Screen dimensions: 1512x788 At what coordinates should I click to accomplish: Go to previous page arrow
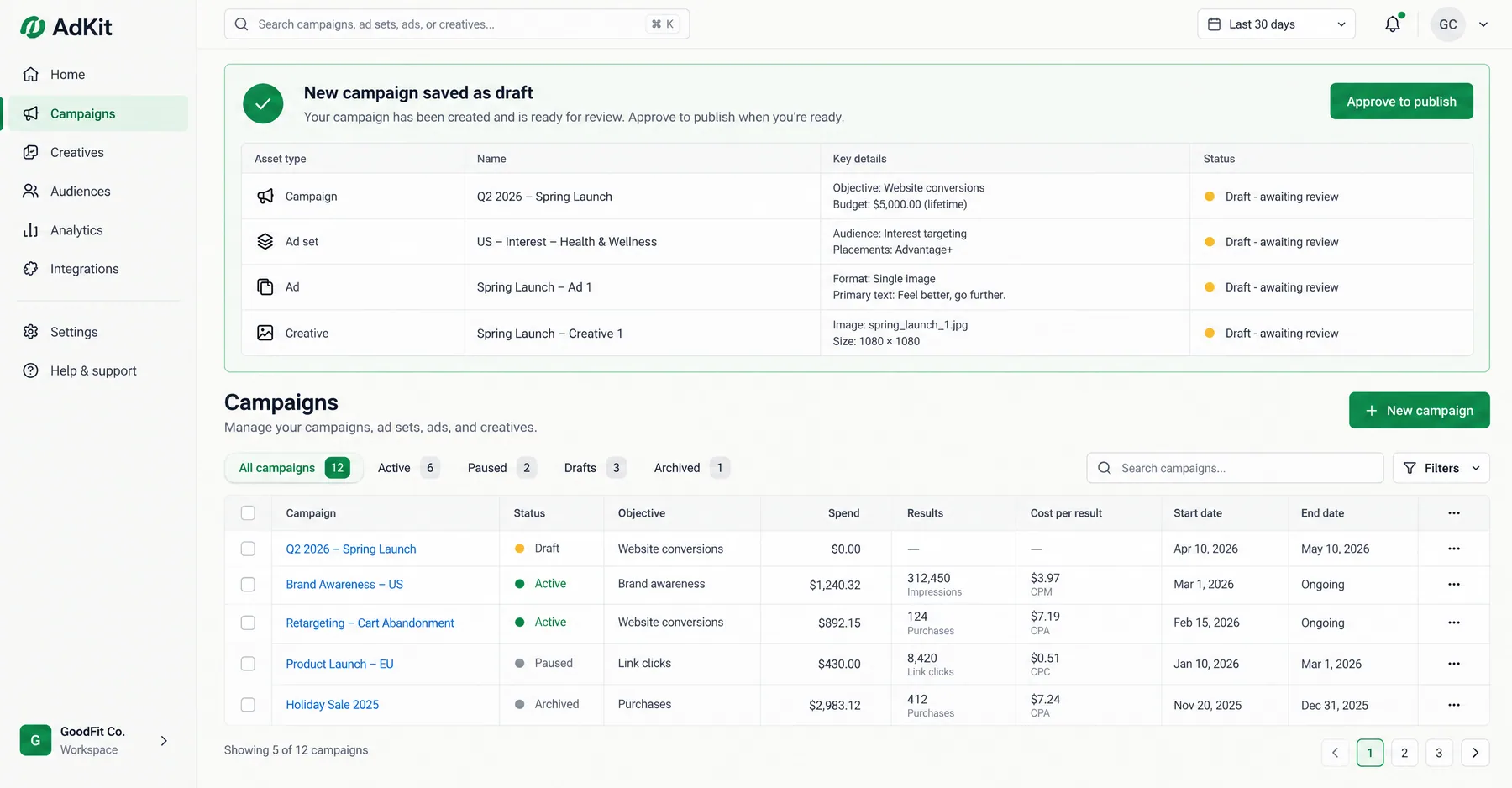[x=1335, y=753]
